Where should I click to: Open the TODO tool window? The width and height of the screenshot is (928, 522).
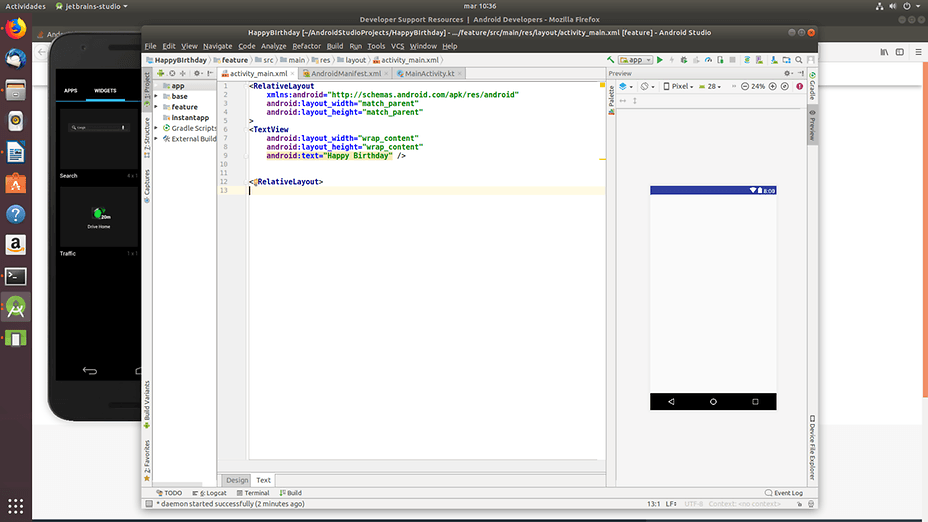coord(169,492)
